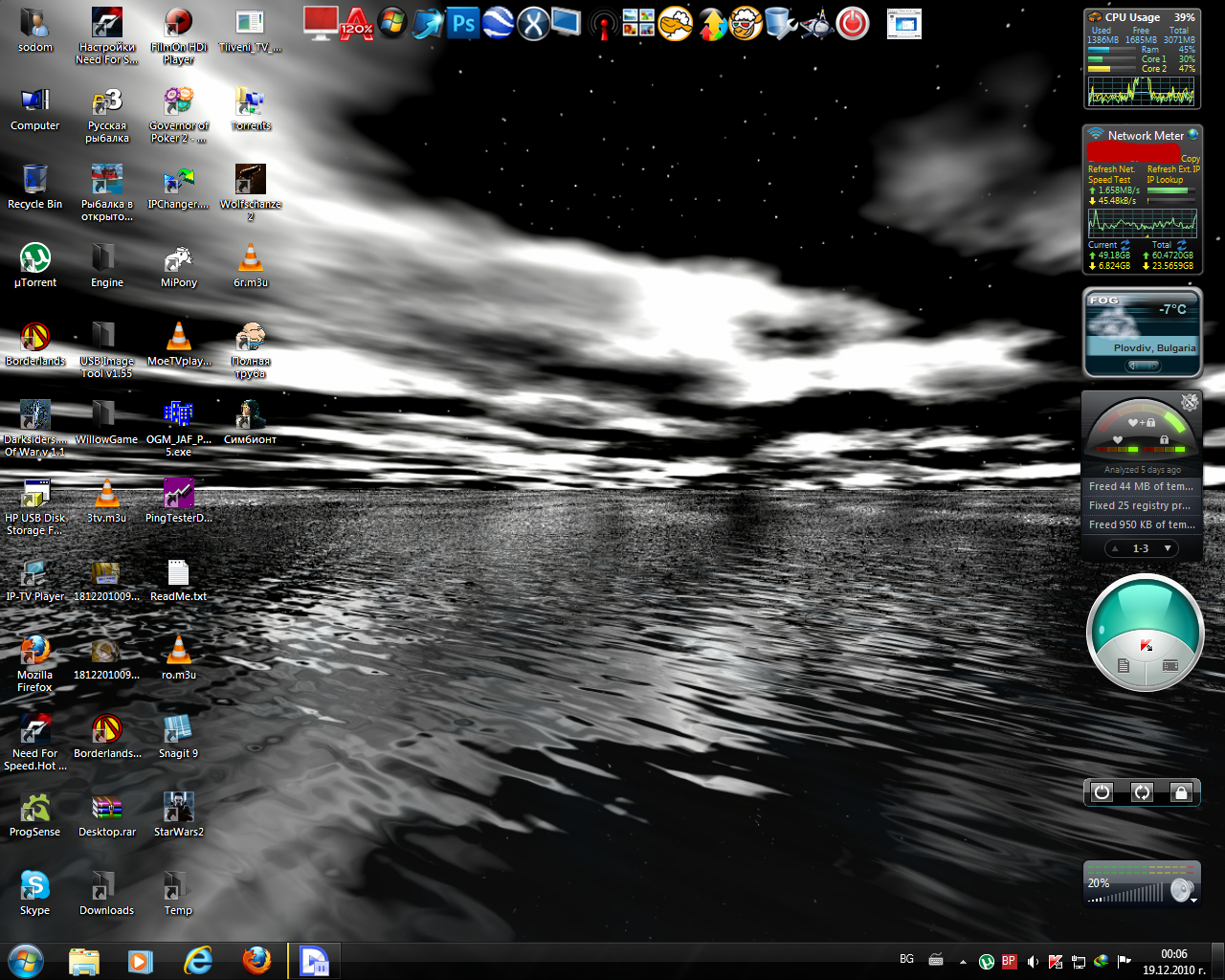This screenshot has height=980, width=1225.
Task: Show next results with down arrow by 1-3
Action: coord(1168,548)
